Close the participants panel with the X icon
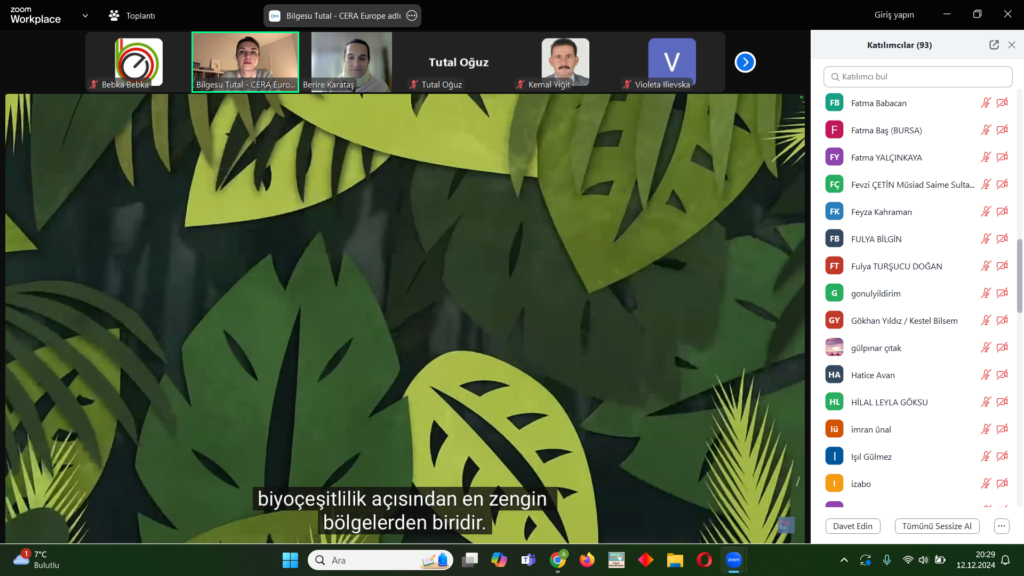1024x576 pixels. [1011, 45]
